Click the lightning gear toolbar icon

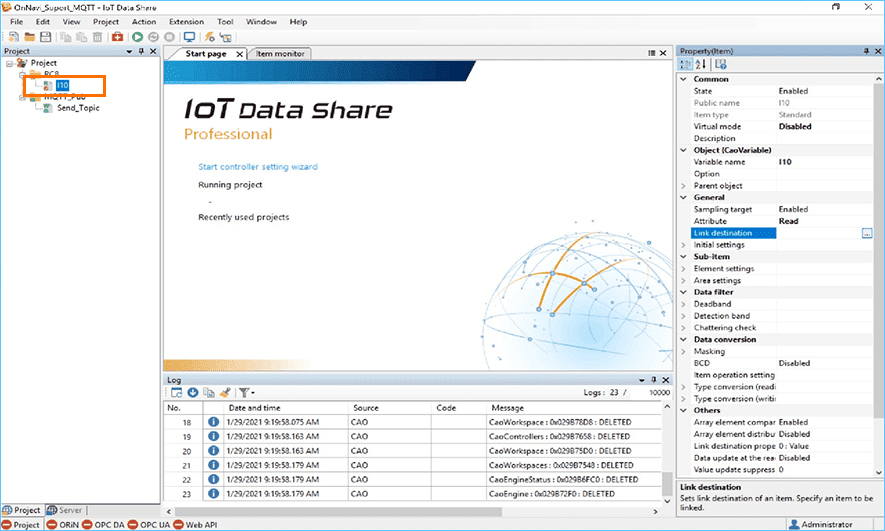(209, 37)
